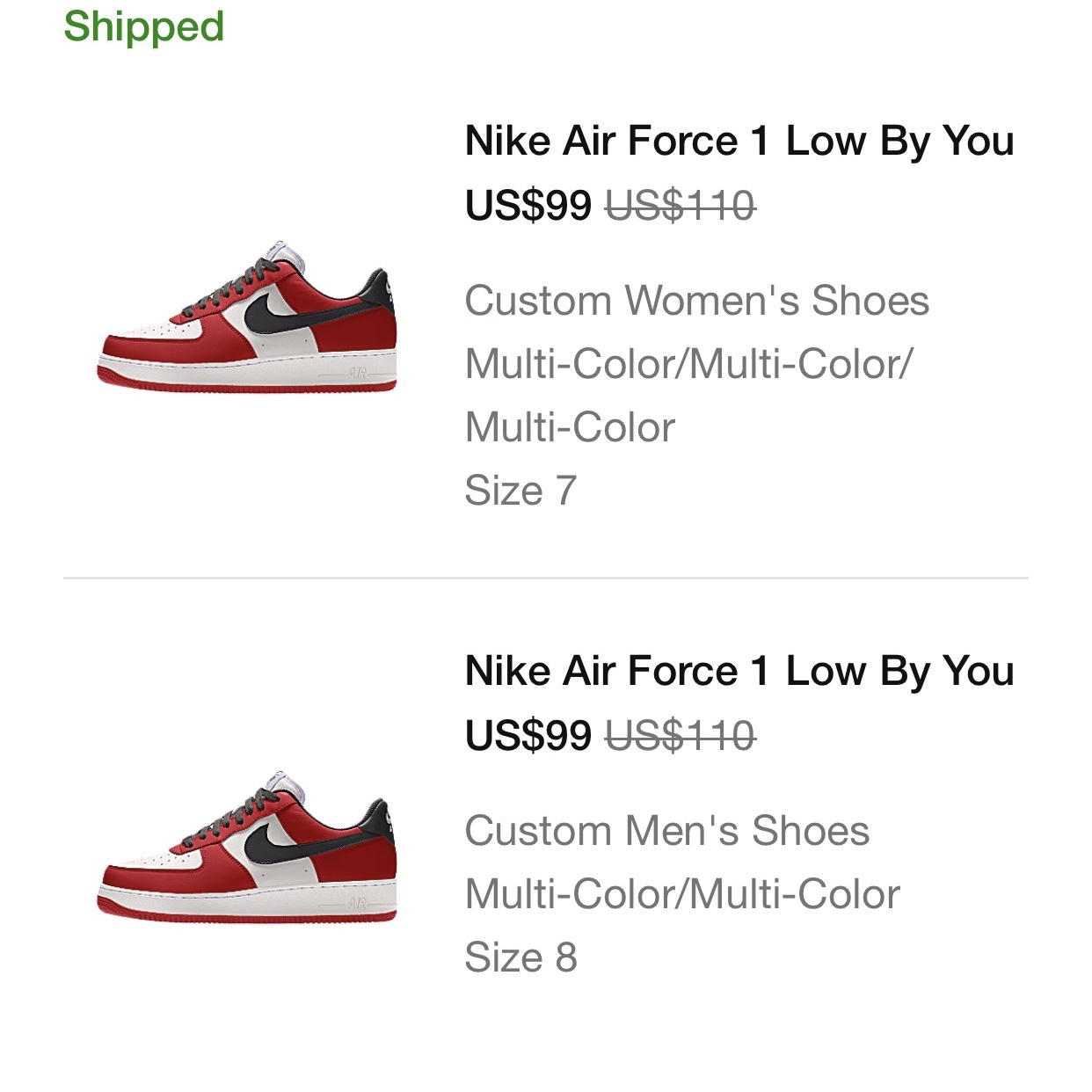The image size is (1092, 1092).
Task: Tap the first Nike Air Force 1 title
Action: 739,141
